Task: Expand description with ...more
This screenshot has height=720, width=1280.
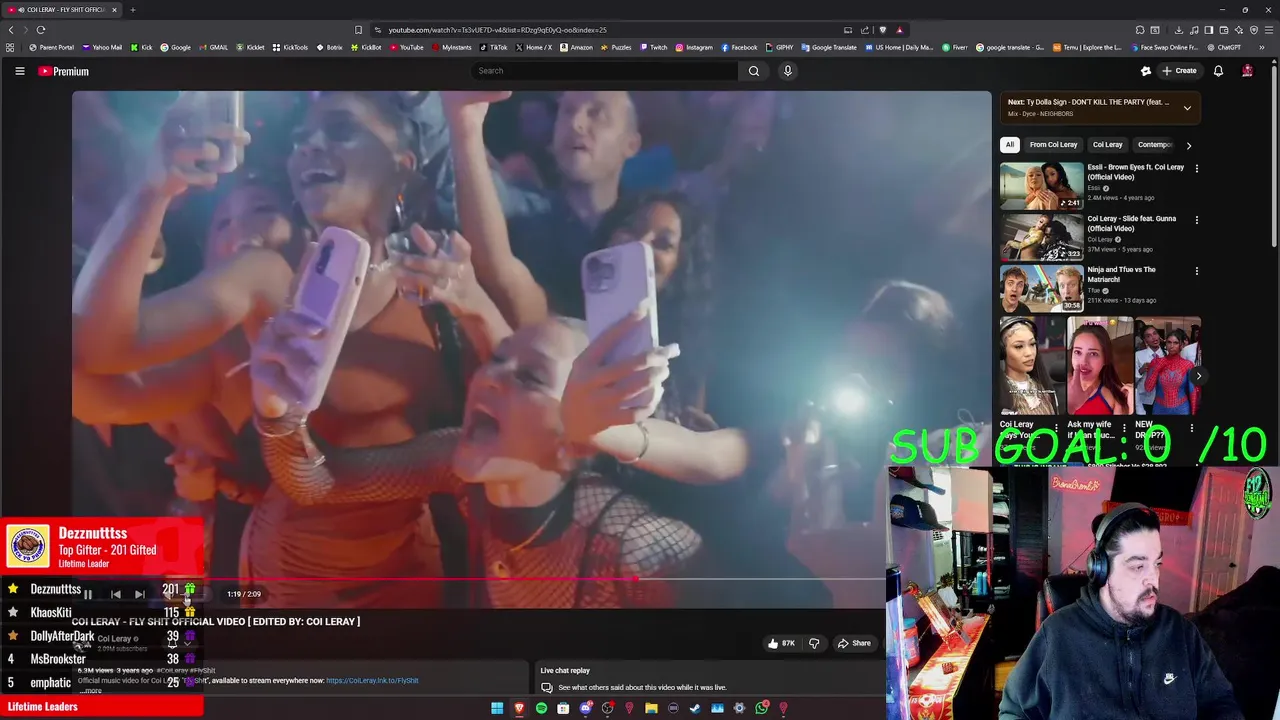Action: point(90,691)
